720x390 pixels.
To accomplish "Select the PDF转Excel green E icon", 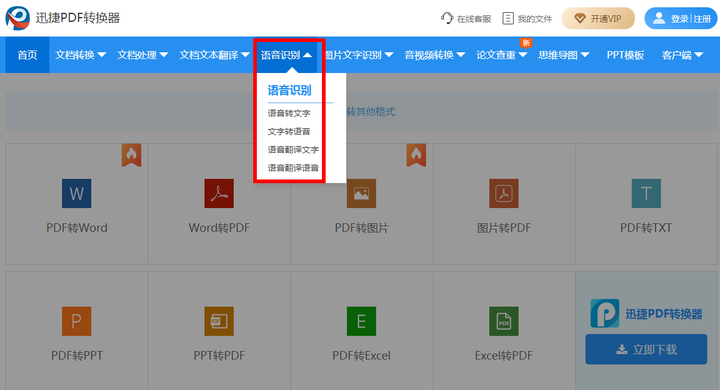I will tap(361, 321).
